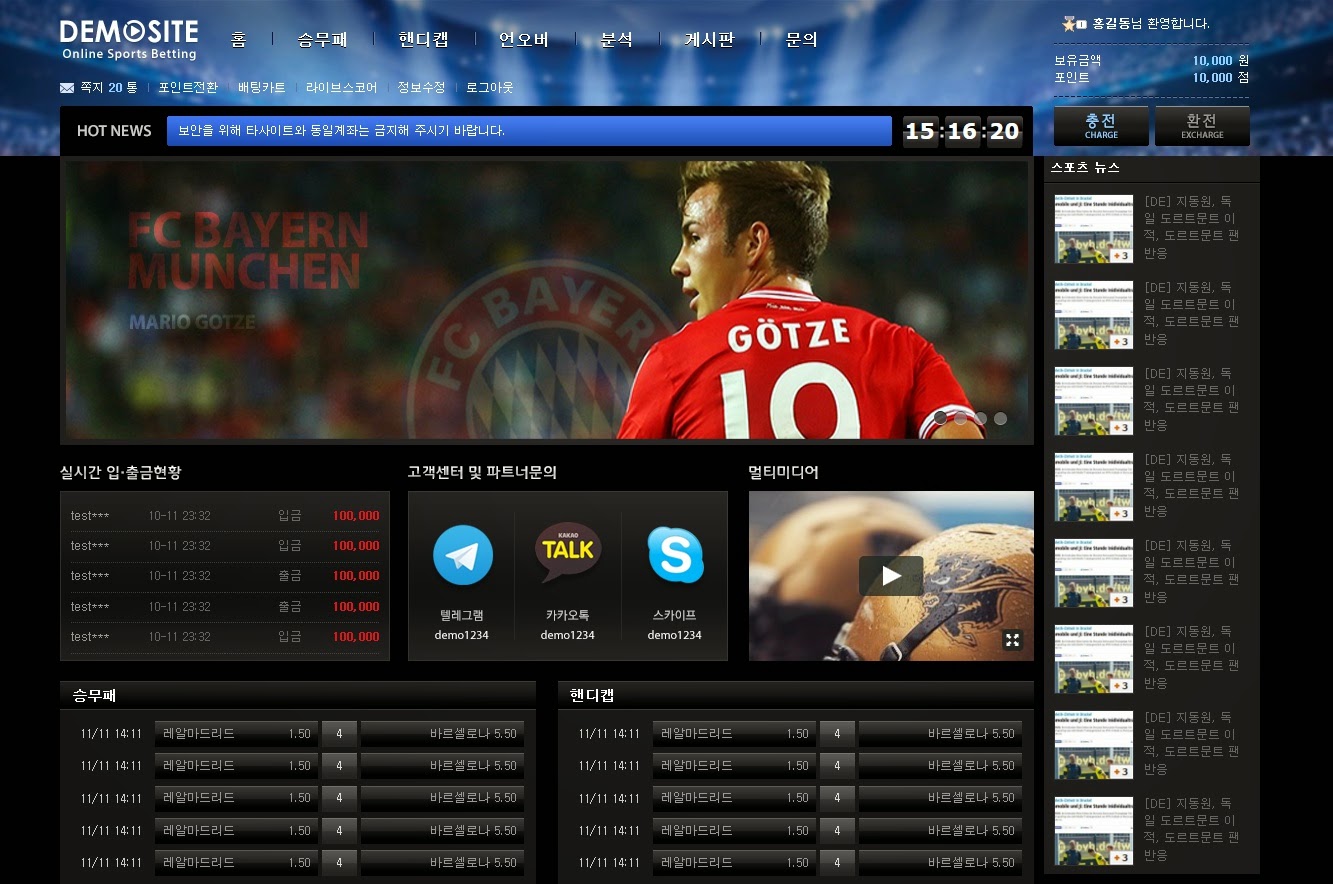Open messages via the envelope icon

(x=67, y=88)
